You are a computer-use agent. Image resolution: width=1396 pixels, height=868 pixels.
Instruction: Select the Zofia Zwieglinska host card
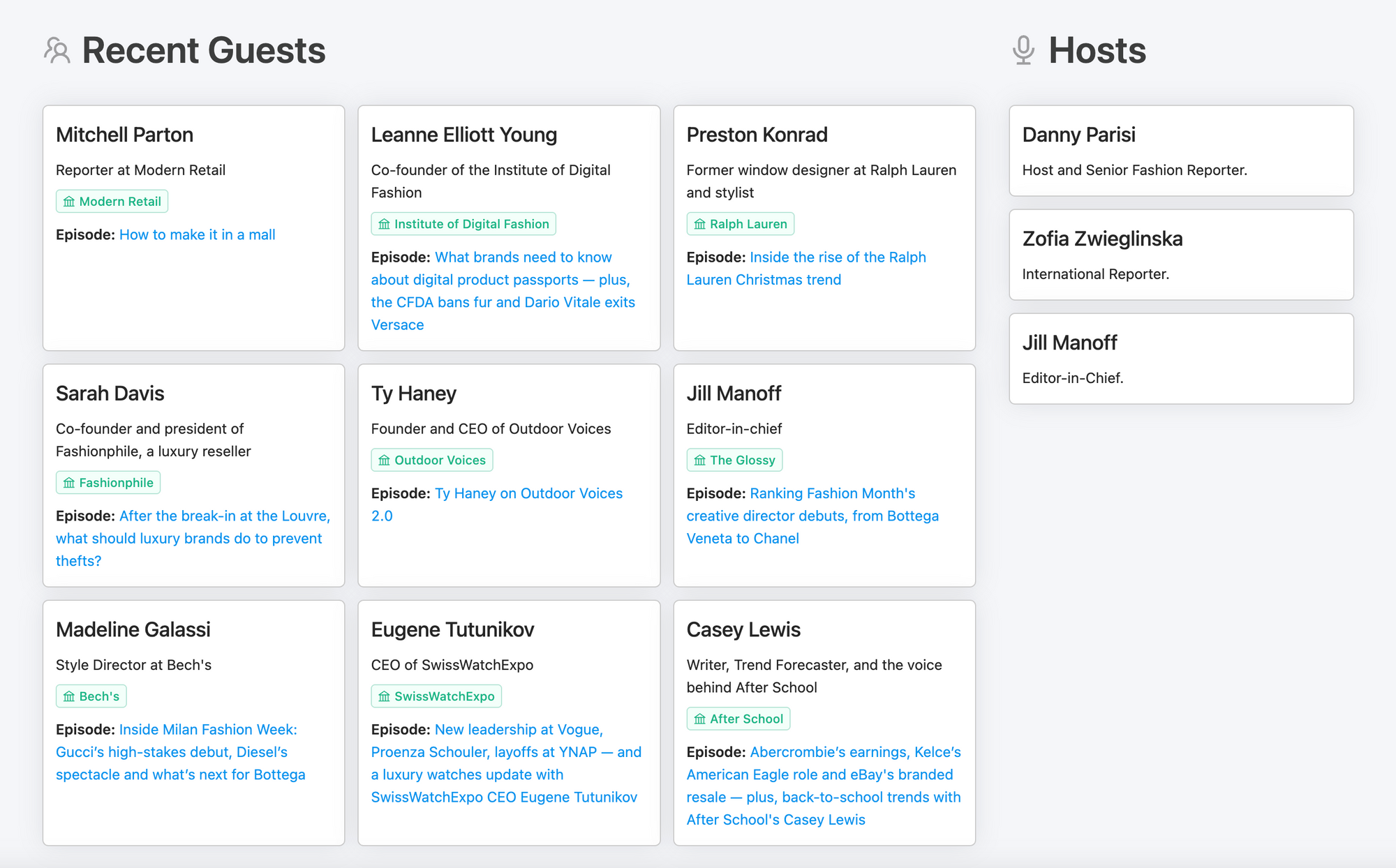[1181, 255]
